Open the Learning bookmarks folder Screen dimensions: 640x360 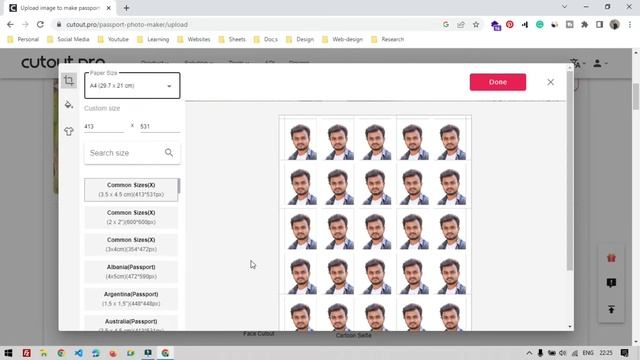[x=153, y=39]
